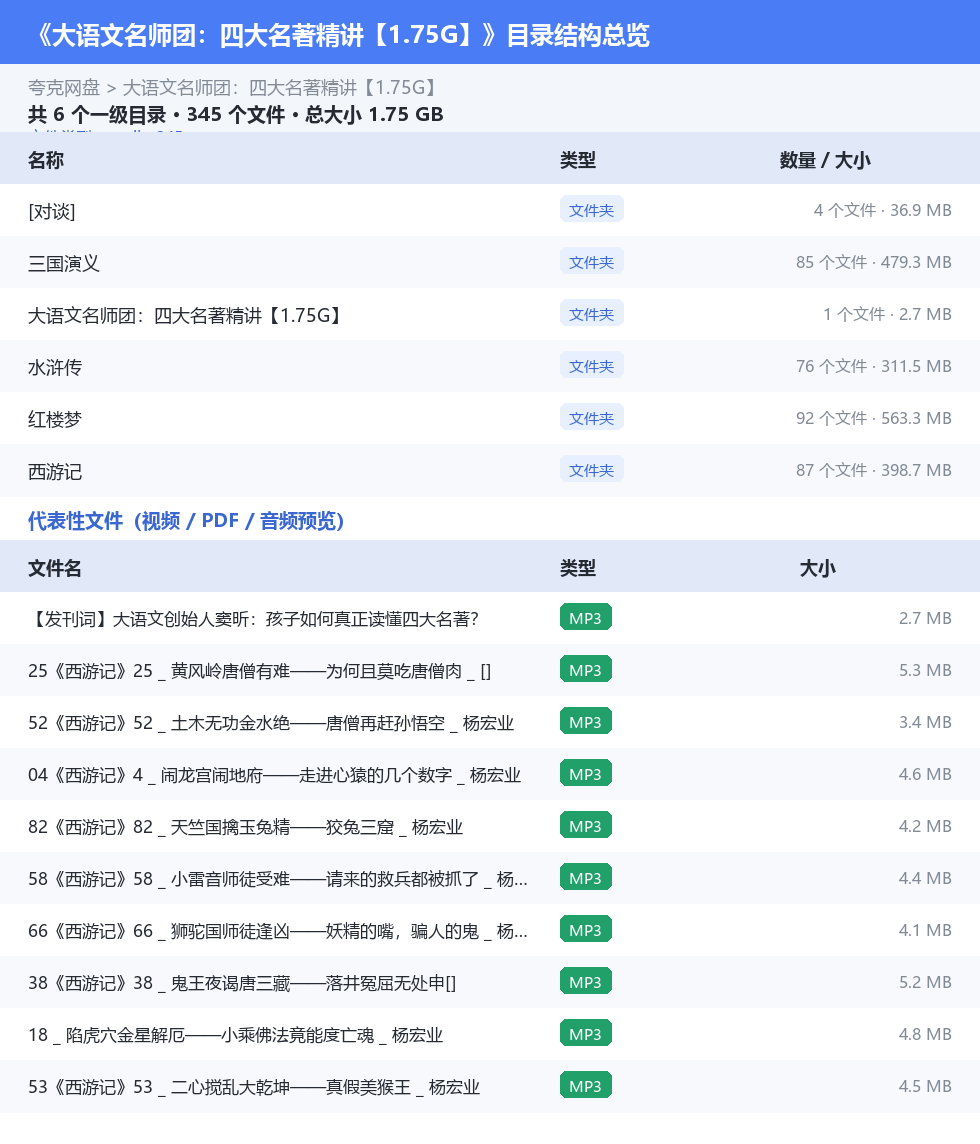Open the 水浒传 folder name
Image resolution: width=980 pixels, height=1144 pixels.
pos(55,367)
